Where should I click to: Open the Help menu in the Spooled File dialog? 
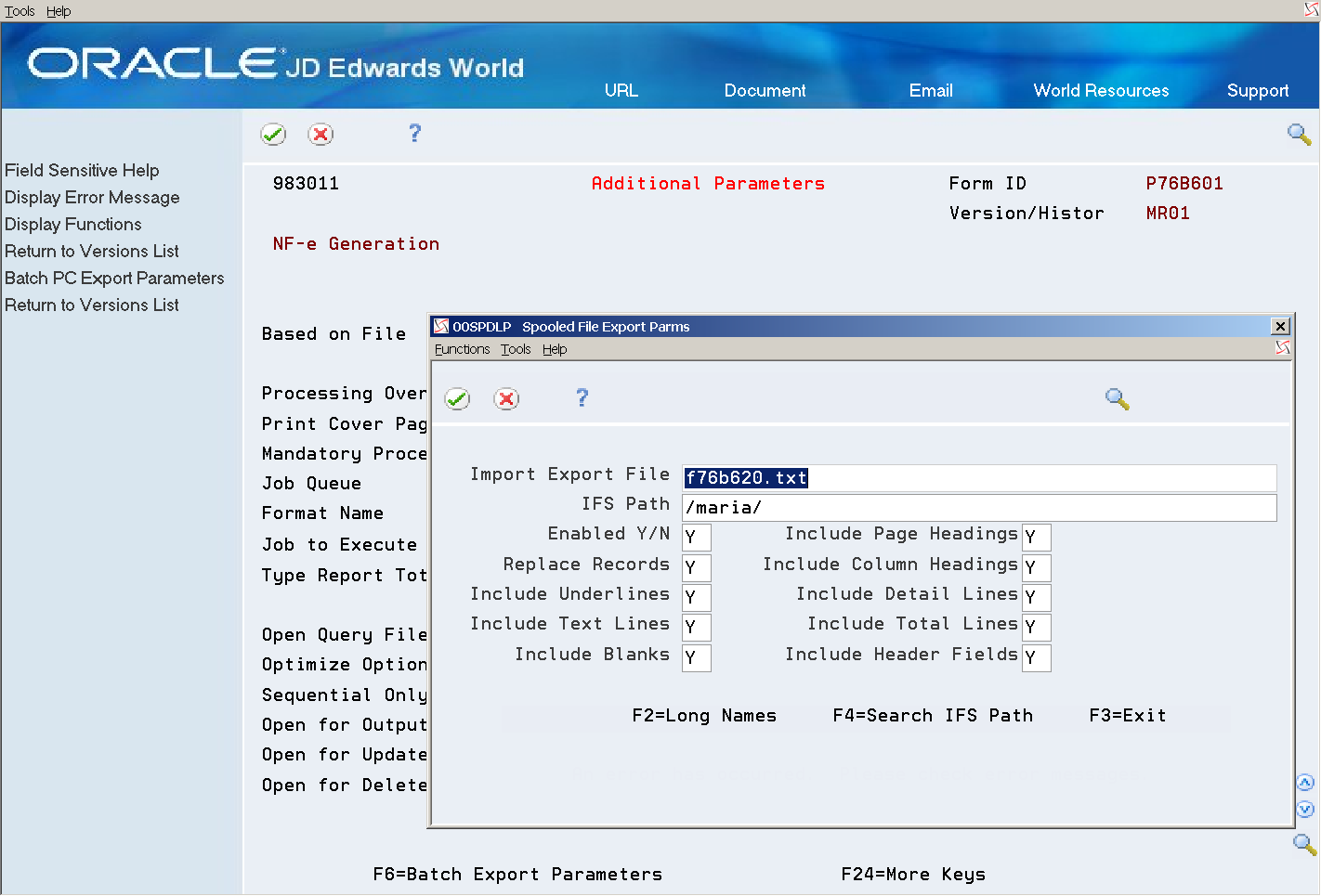[x=555, y=349]
